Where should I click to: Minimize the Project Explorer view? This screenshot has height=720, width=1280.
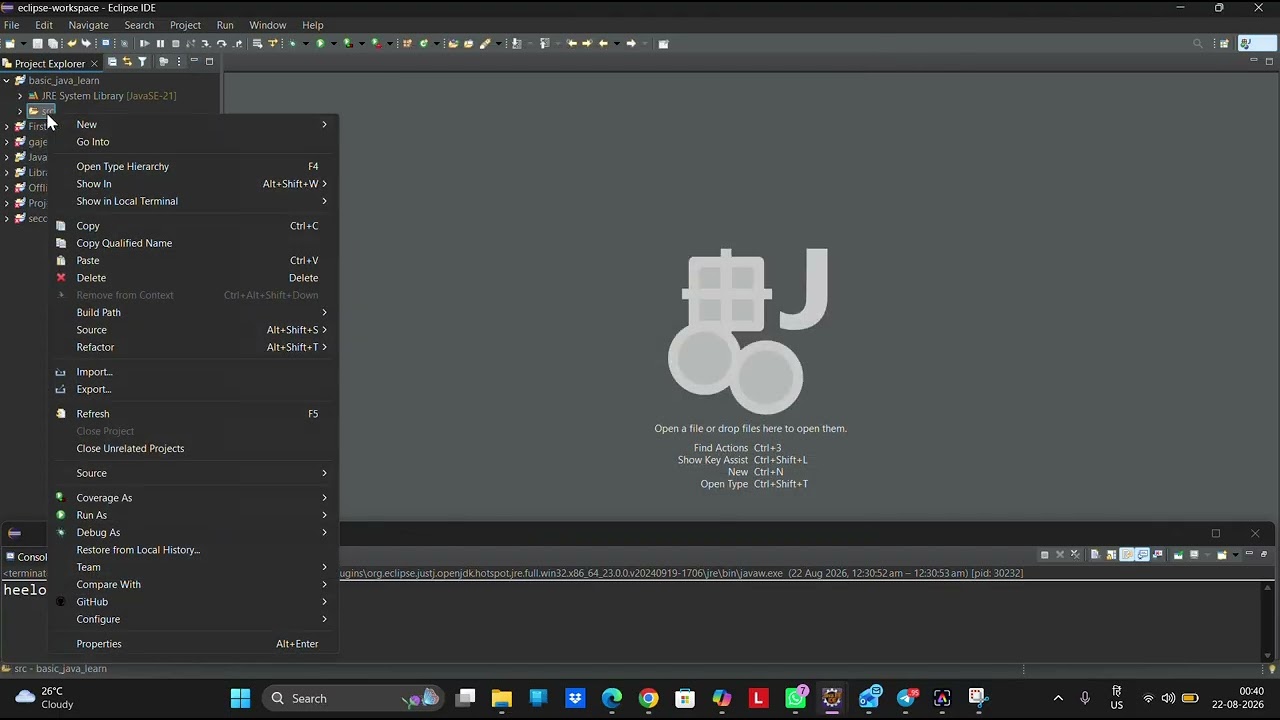click(194, 62)
